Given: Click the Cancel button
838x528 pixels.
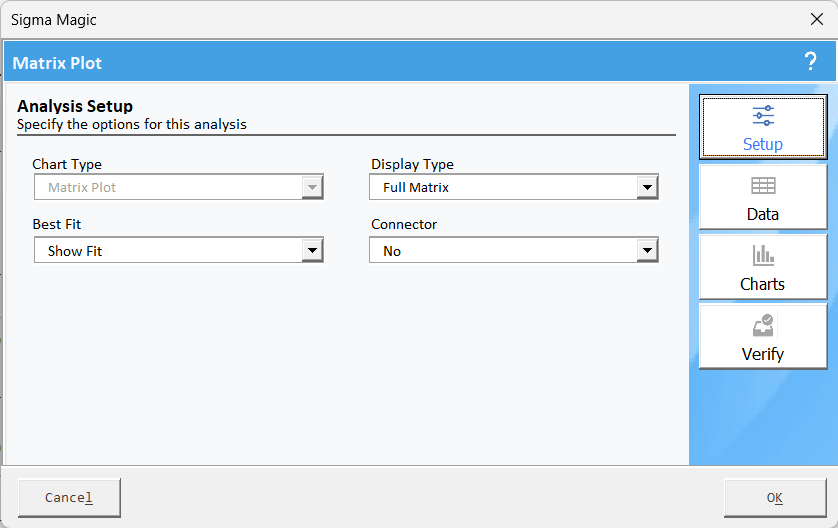Looking at the screenshot, I should pyautogui.click(x=69, y=498).
